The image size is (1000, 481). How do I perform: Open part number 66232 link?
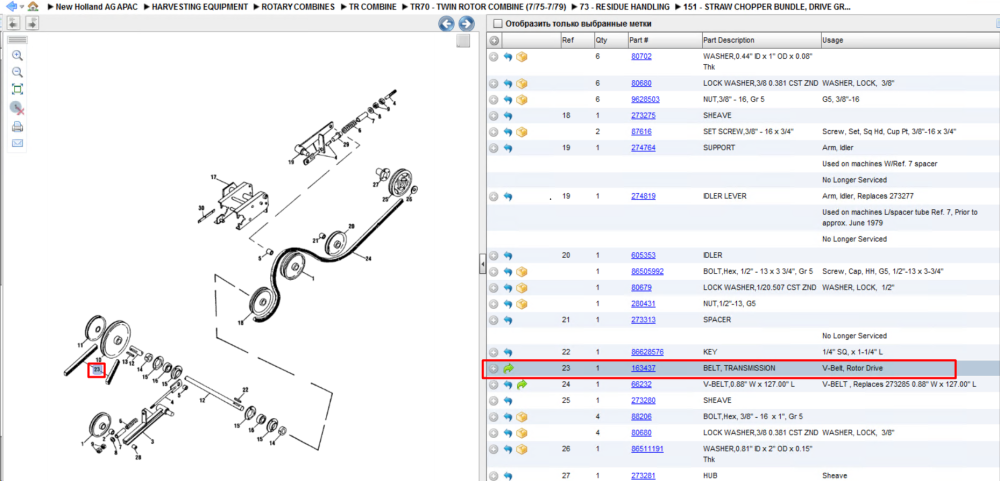pyautogui.click(x=641, y=384)
